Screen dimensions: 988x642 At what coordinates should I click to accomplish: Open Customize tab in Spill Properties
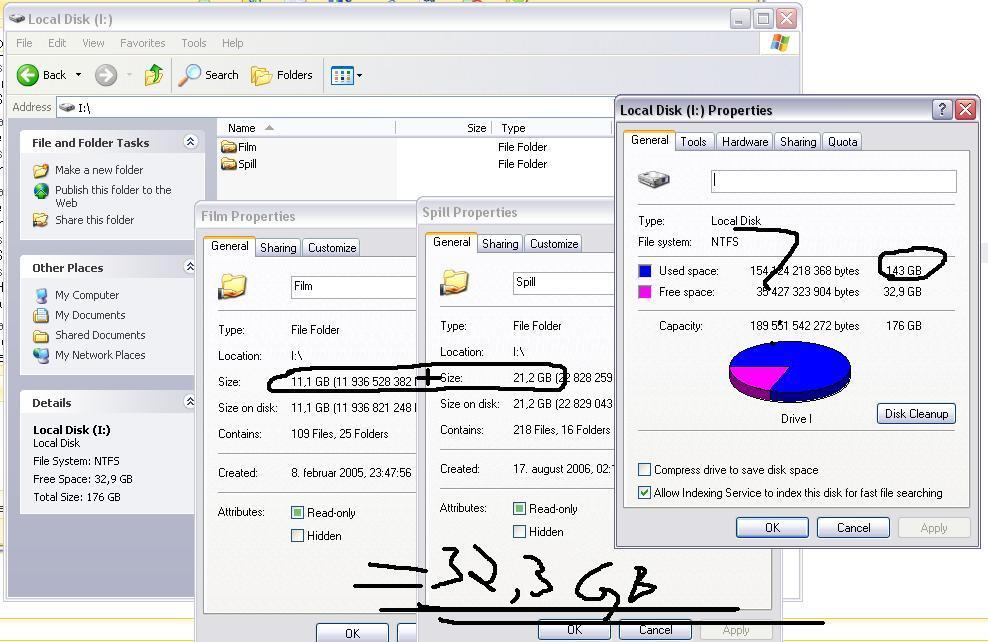tap(554, 244)
